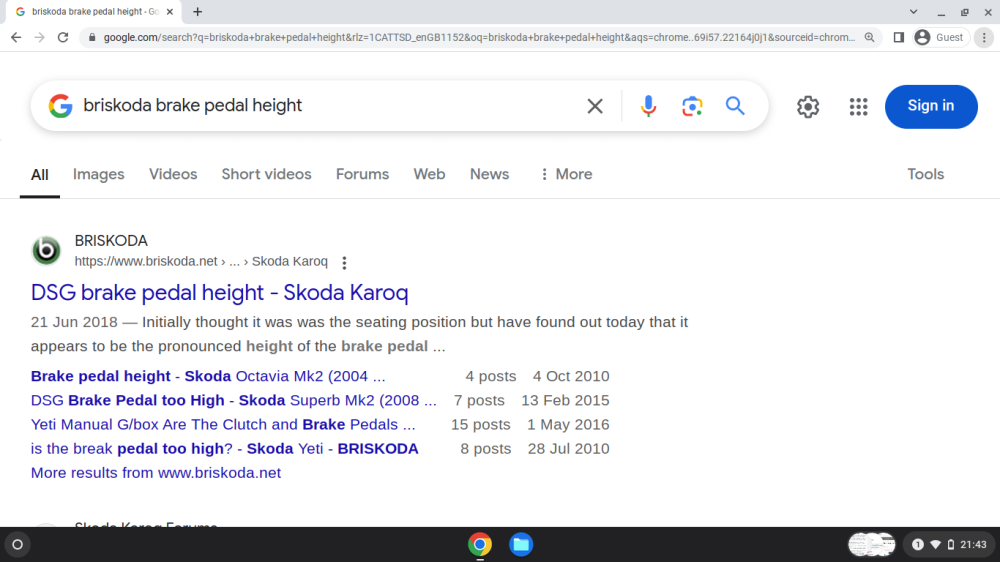Open the Google apps grid
The image size is (1000, 562).
(x=858, y=107)
